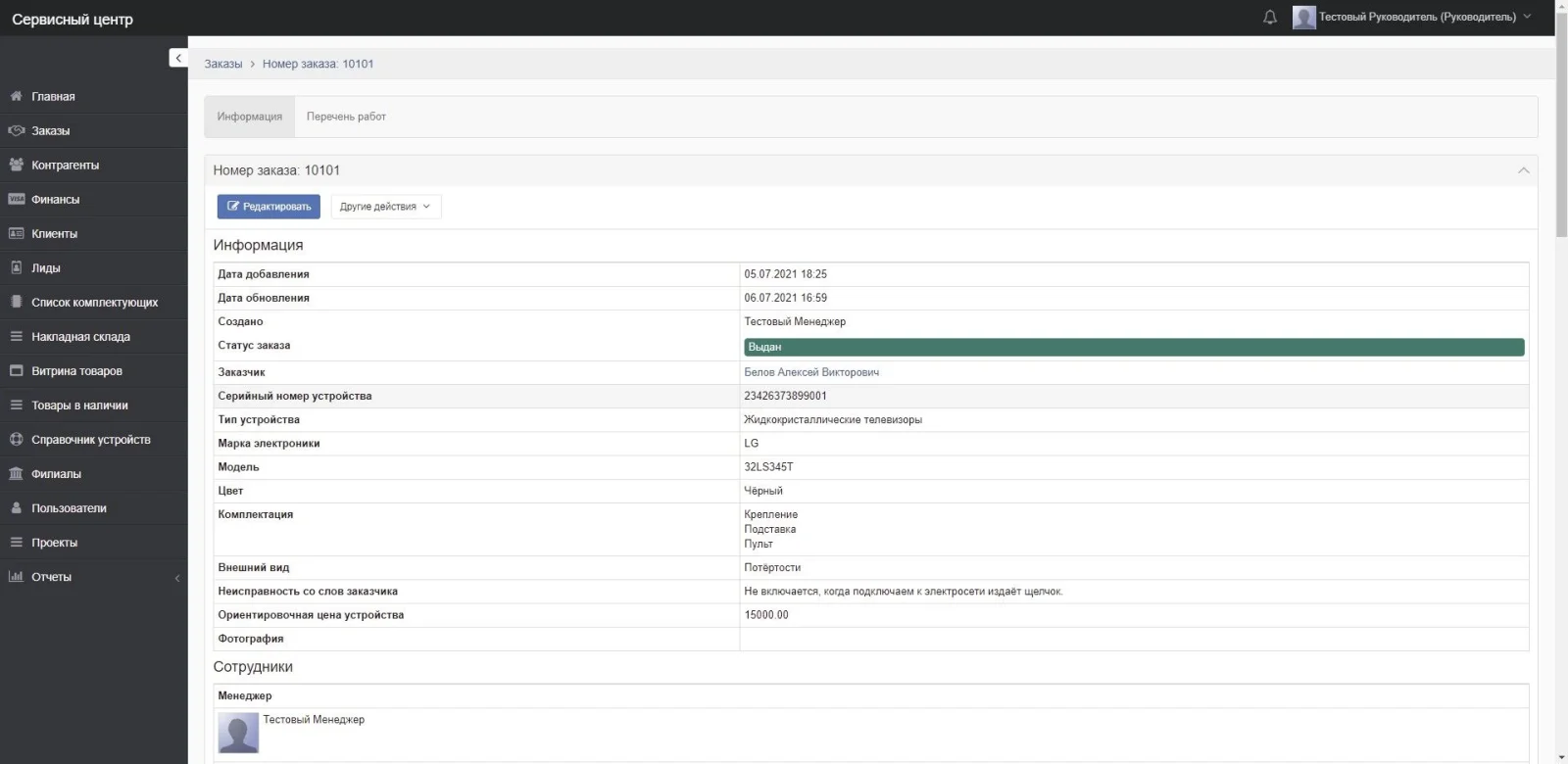Click the notification bell icon

coord(1270,18)
